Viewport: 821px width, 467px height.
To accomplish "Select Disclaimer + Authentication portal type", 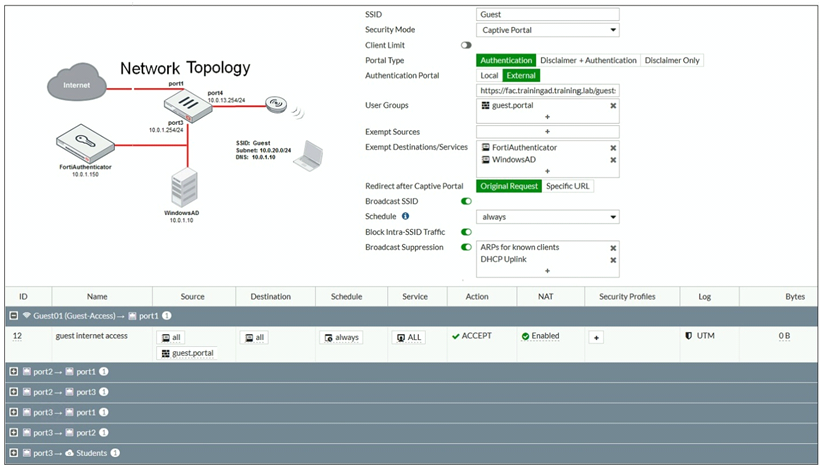I will coord(588,61).
